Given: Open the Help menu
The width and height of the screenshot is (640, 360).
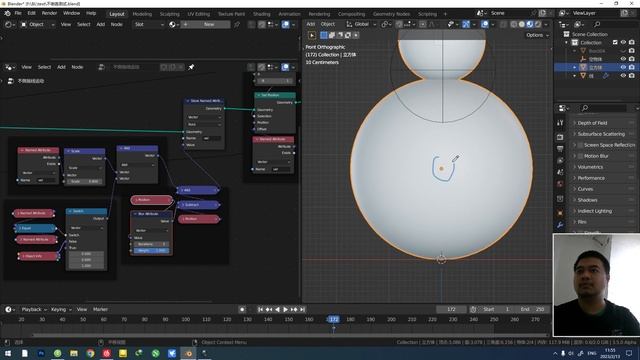Looking at the screenshot, I should 91,13.
